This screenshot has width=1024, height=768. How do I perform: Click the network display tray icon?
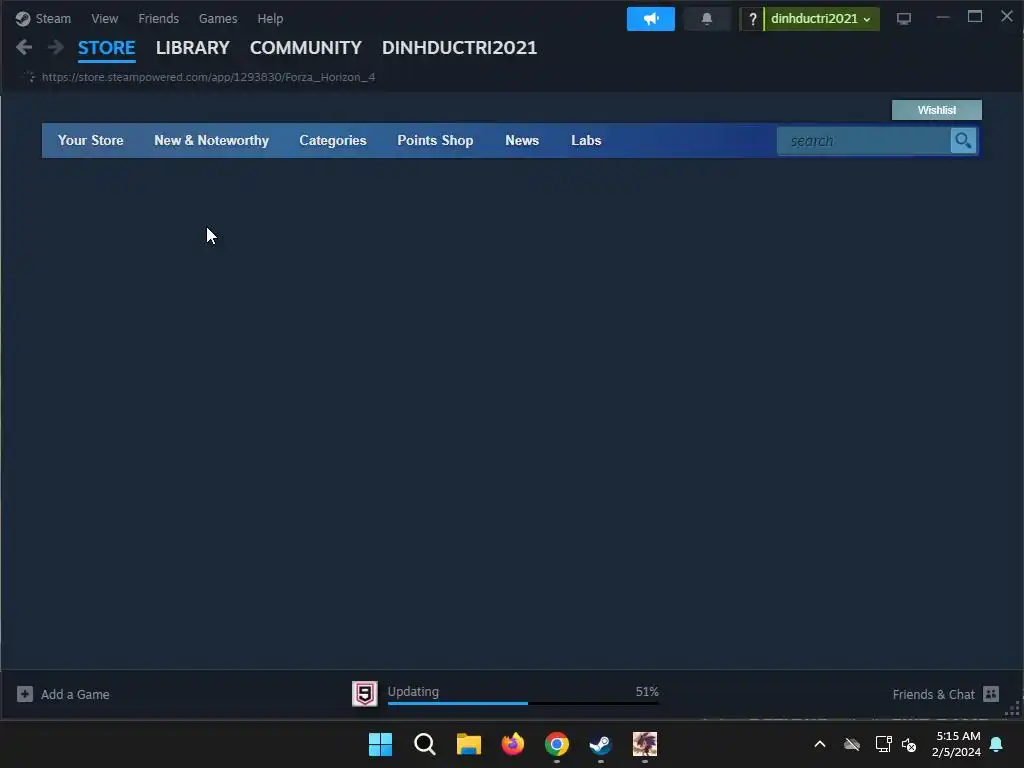pos(883,744)
